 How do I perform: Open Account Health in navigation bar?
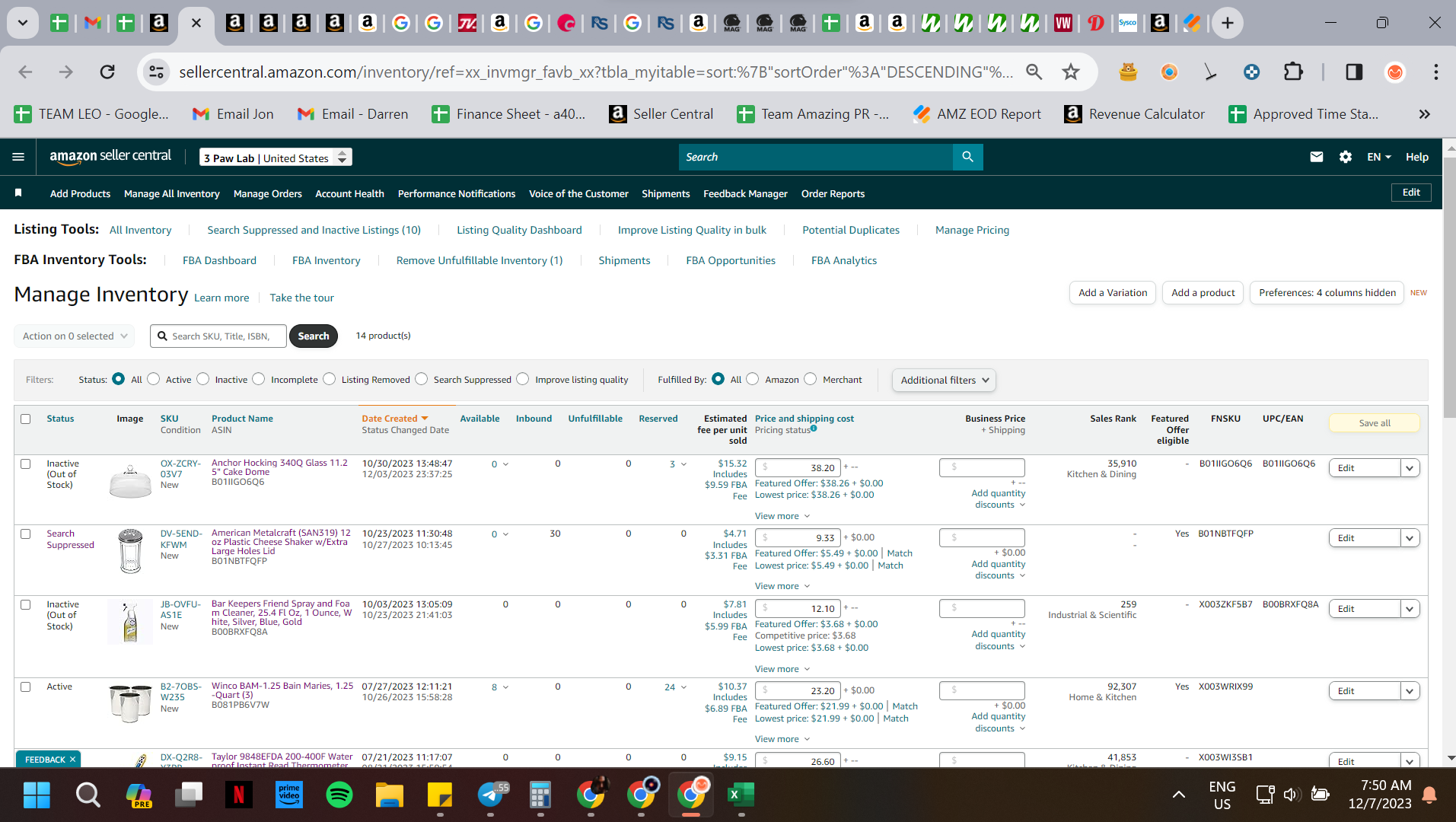pyautogui.click(x=349, y=193)
